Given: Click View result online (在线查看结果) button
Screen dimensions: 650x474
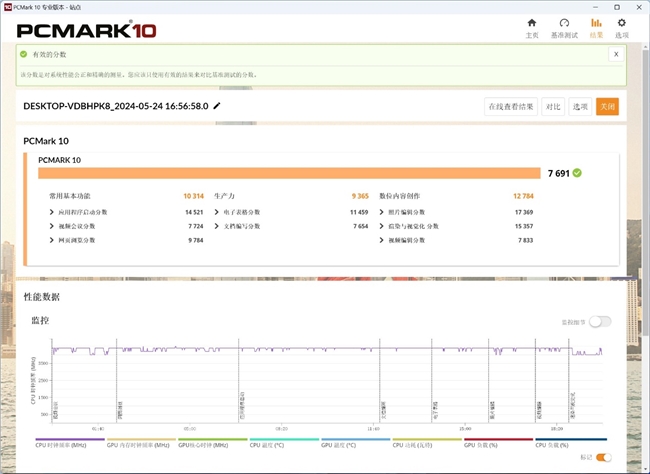Looking at the screenshot, I should 511,107.
